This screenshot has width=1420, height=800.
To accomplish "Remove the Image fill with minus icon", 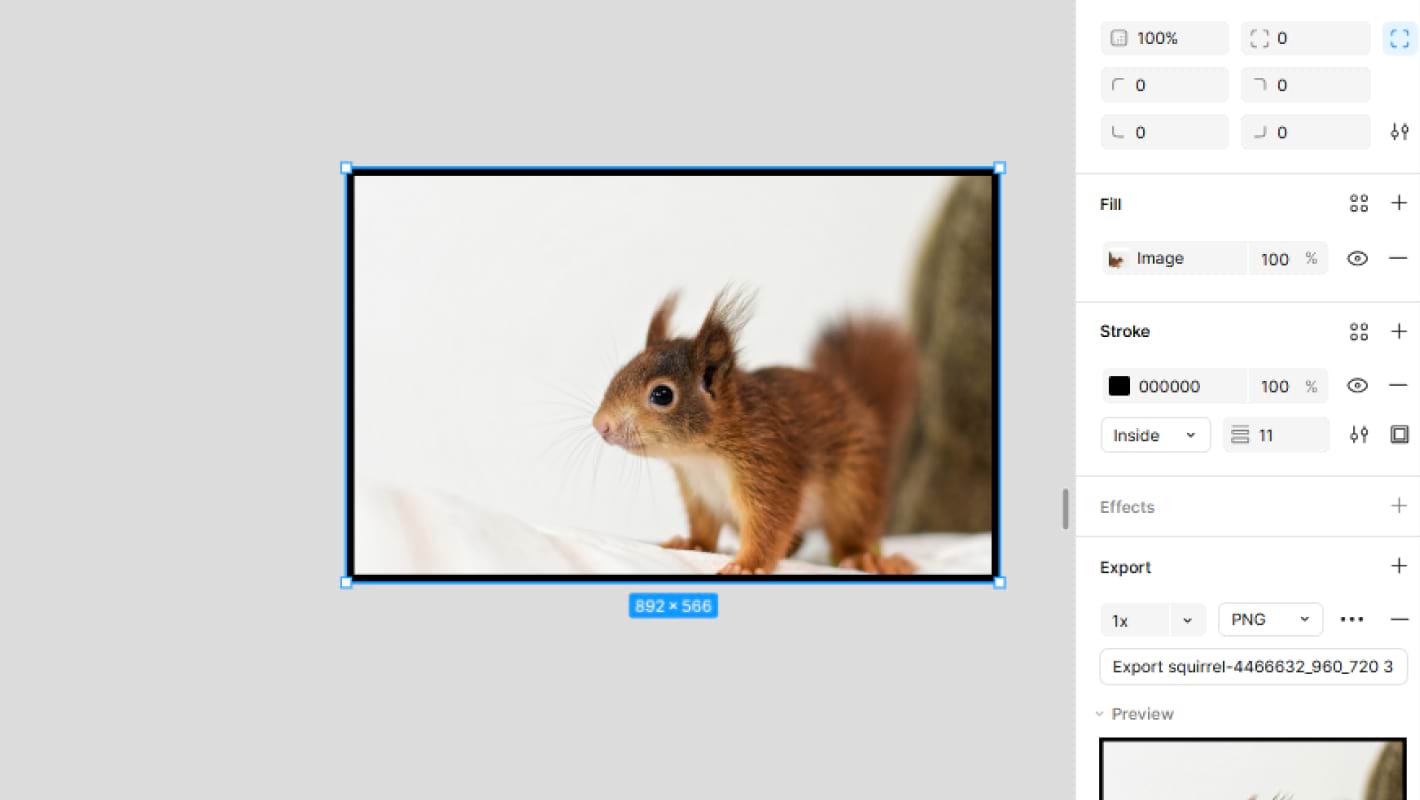I will (x=1399, y=258).
